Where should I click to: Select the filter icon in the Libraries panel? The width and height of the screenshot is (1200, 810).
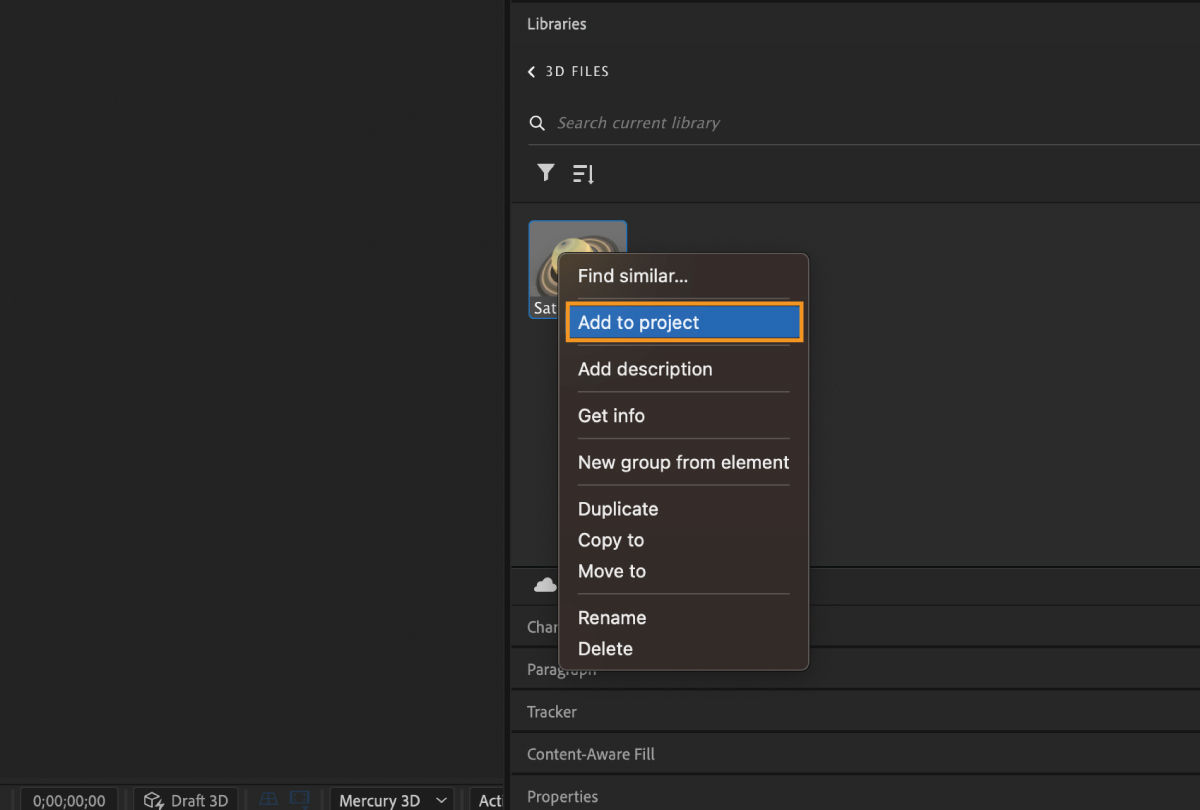(545, 173)
